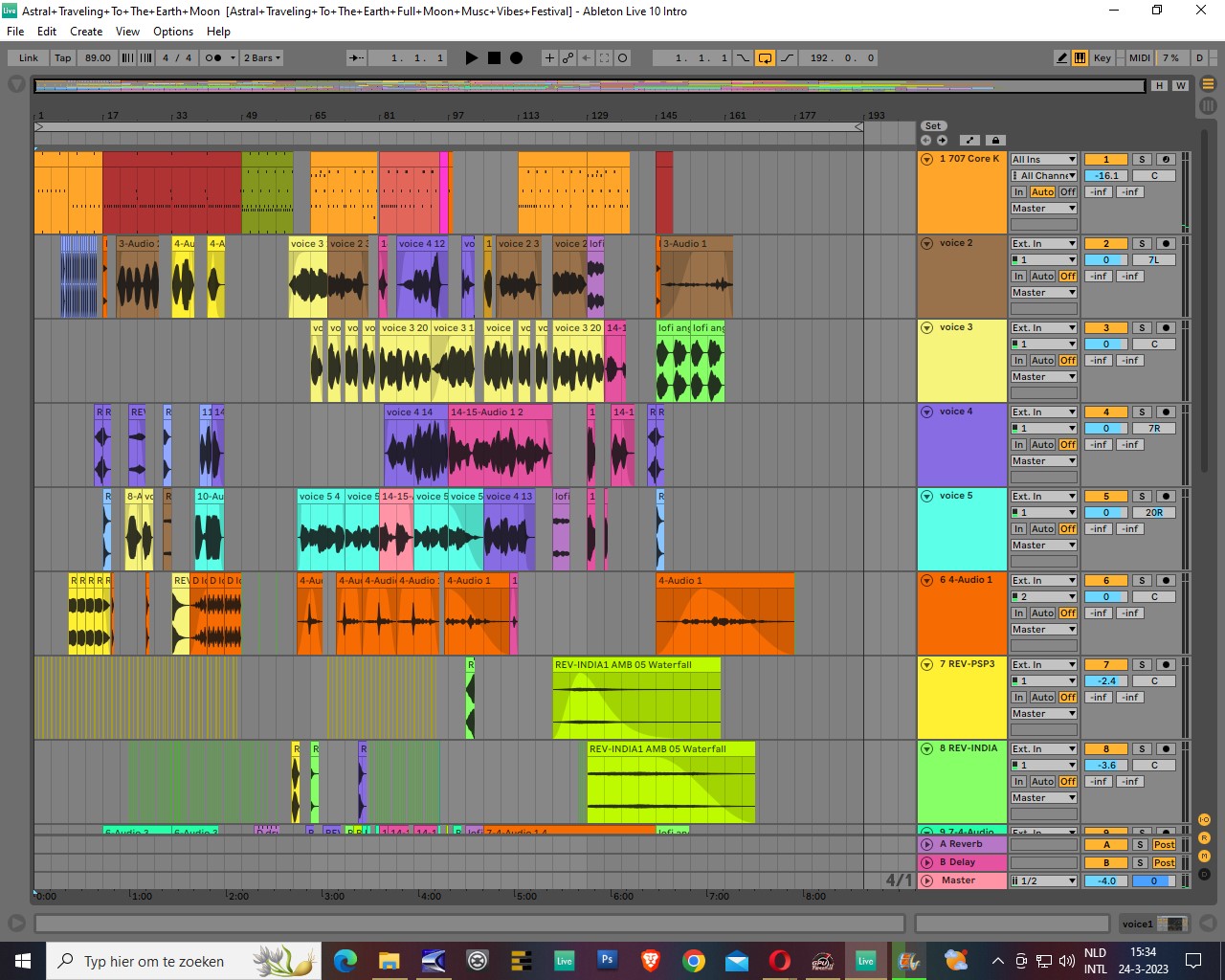Show or hide Track Delay D button

[1205, 874]
